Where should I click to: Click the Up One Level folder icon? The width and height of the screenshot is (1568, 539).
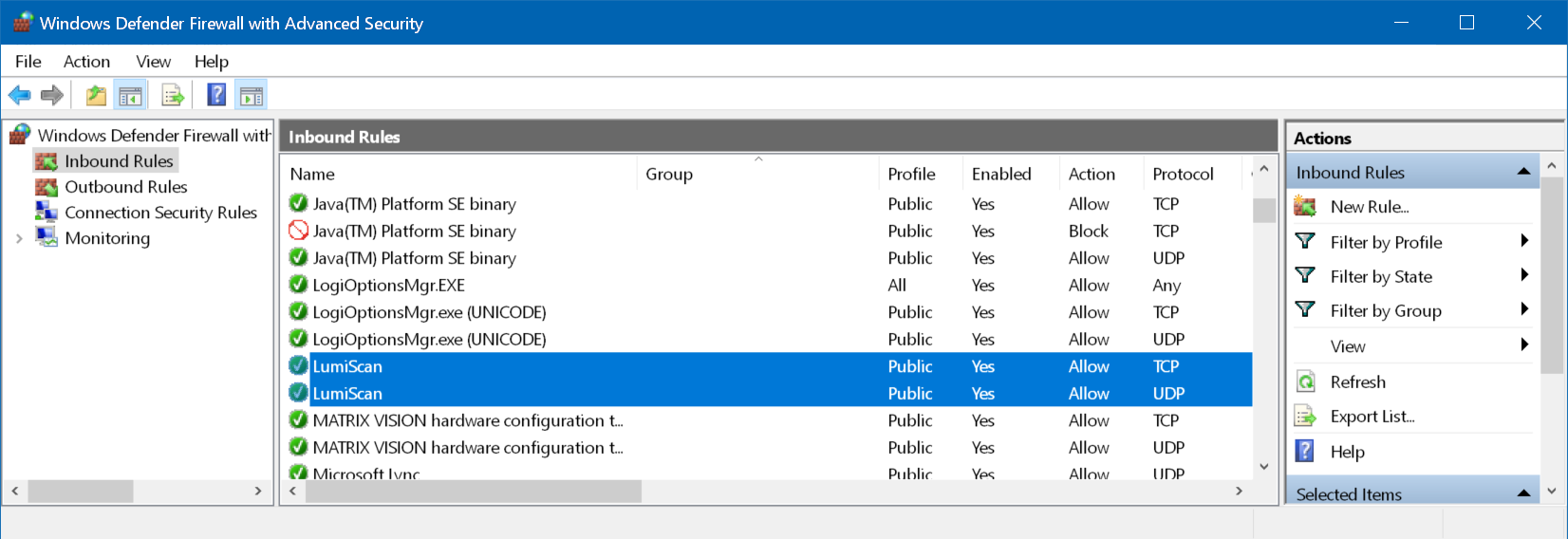click(96, 95)
